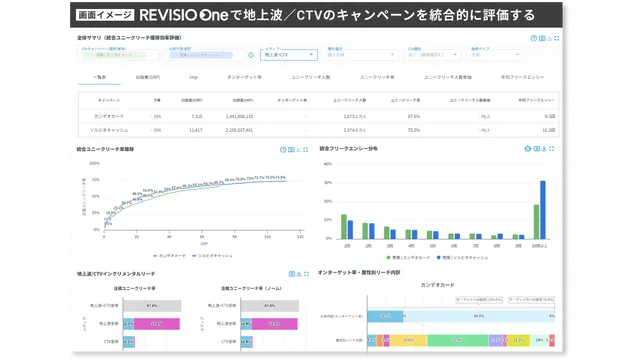Click the gray 地上波+CTV全体 bar in left incremental chart
Image resolution: width=640 pixels, height=360 pixels.
pyautogui.click(x=152, y=306)
